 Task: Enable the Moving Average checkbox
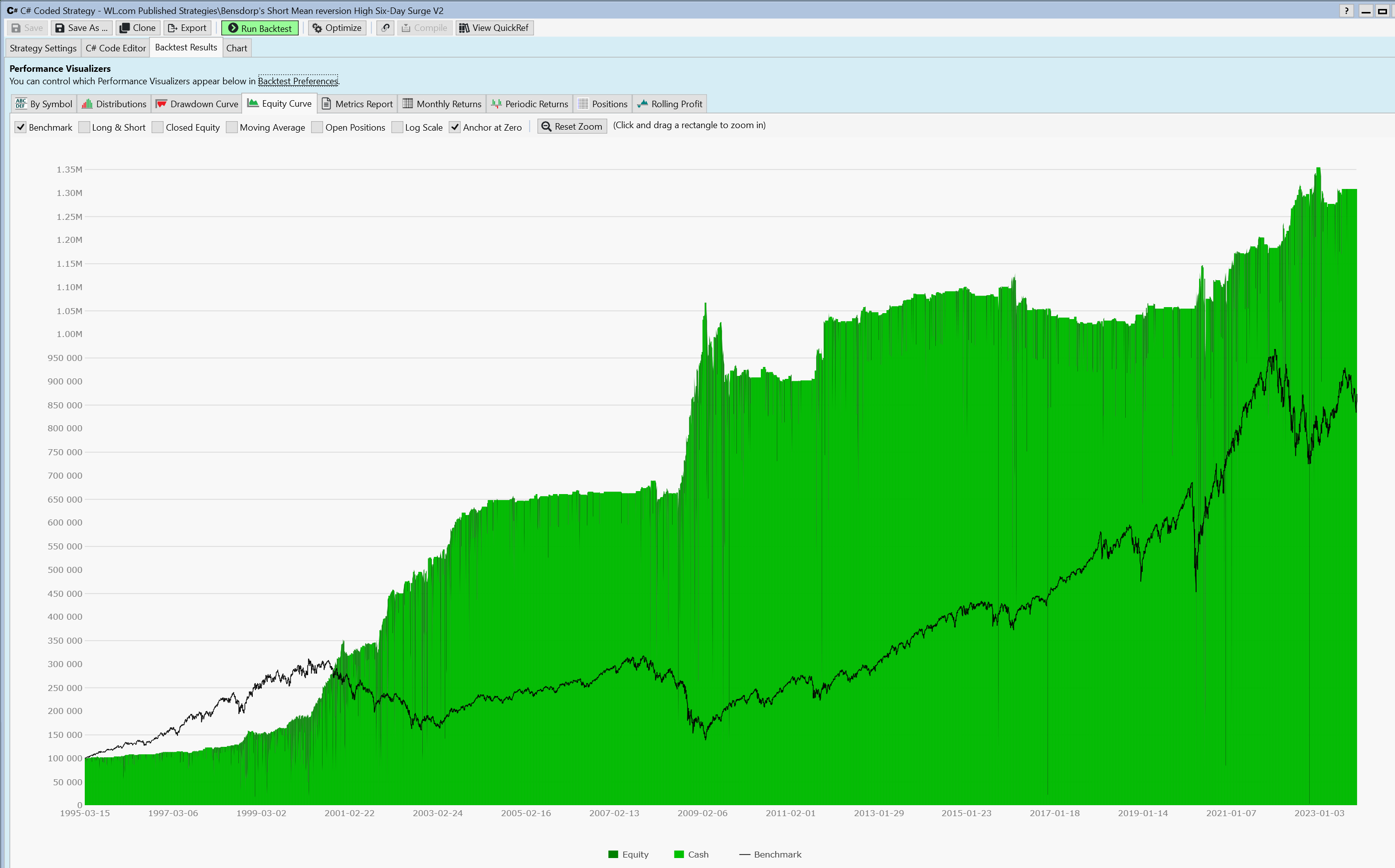pos(232,128)
